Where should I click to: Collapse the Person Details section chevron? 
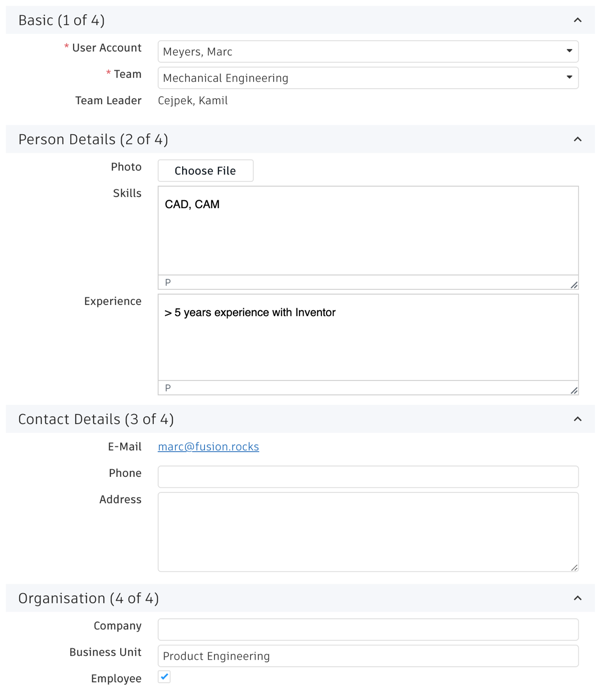(x=577, y=140)
